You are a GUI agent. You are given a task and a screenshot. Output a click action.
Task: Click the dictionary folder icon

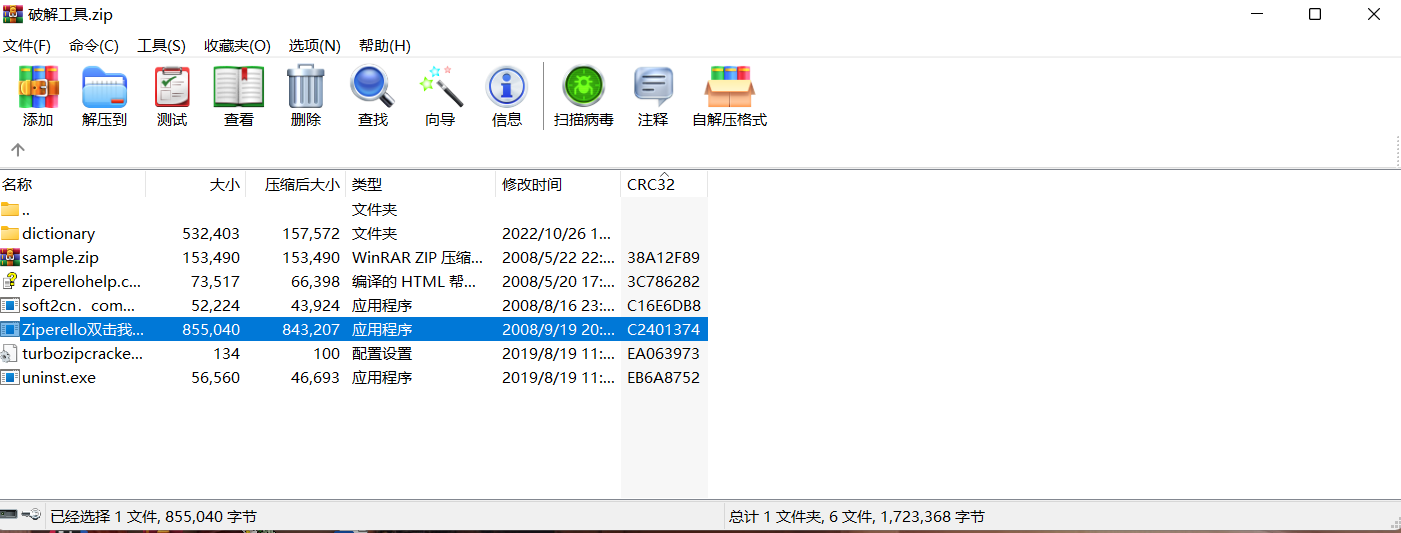pos(10,233)
